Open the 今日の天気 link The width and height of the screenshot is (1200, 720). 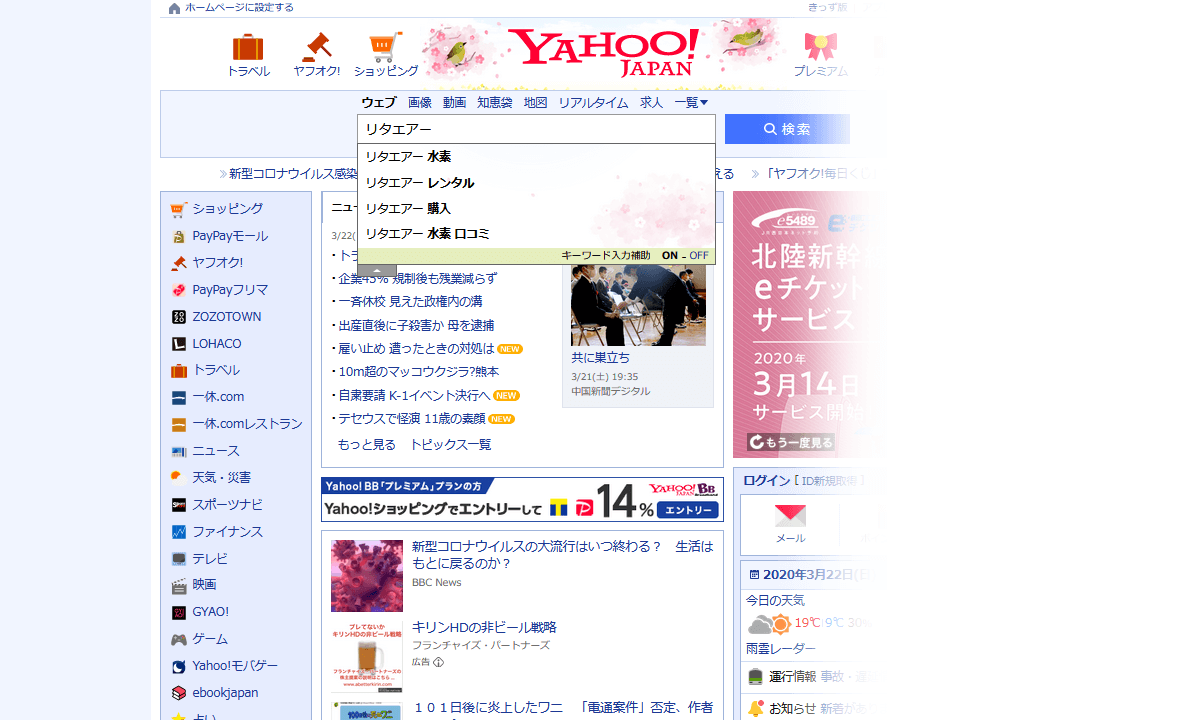click(x=775, y=601)
